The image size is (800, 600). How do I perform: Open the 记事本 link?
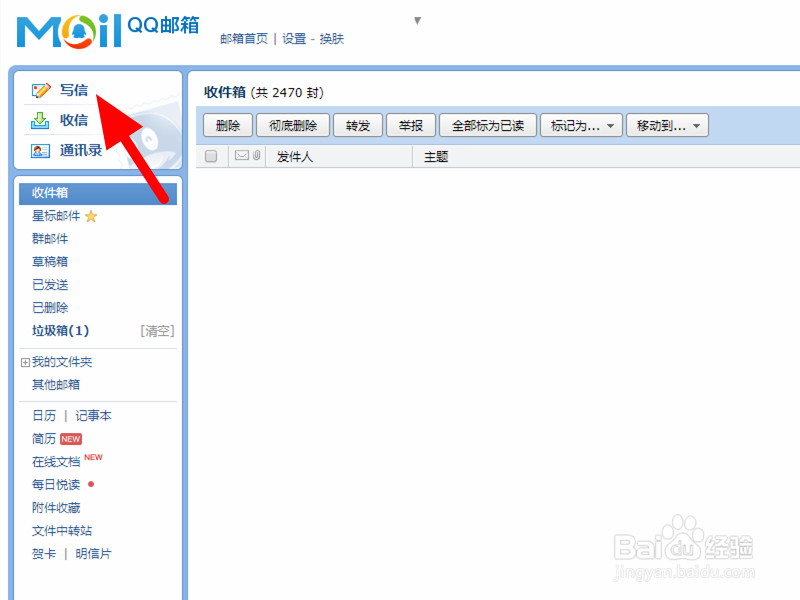coord(93,416)
